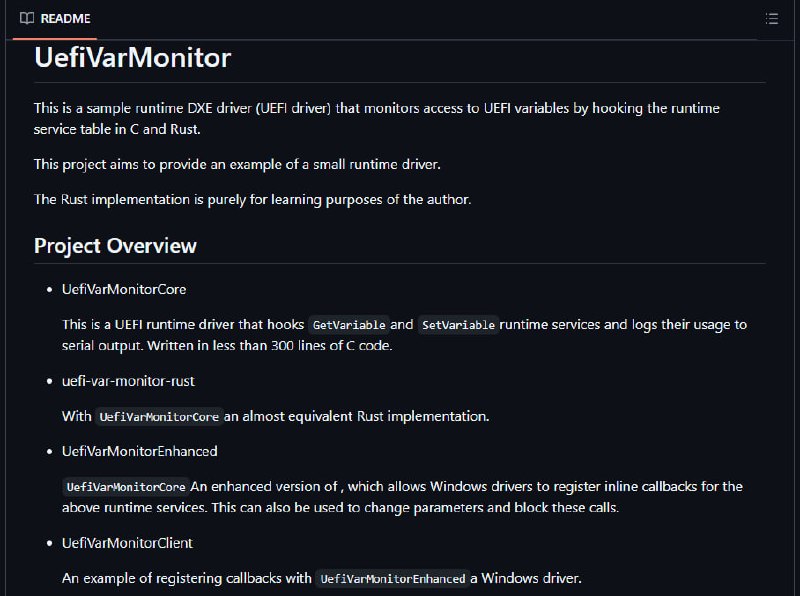Screen dimensions: 800x596
Task: Click the GetVariable code label
Action: 349,325
